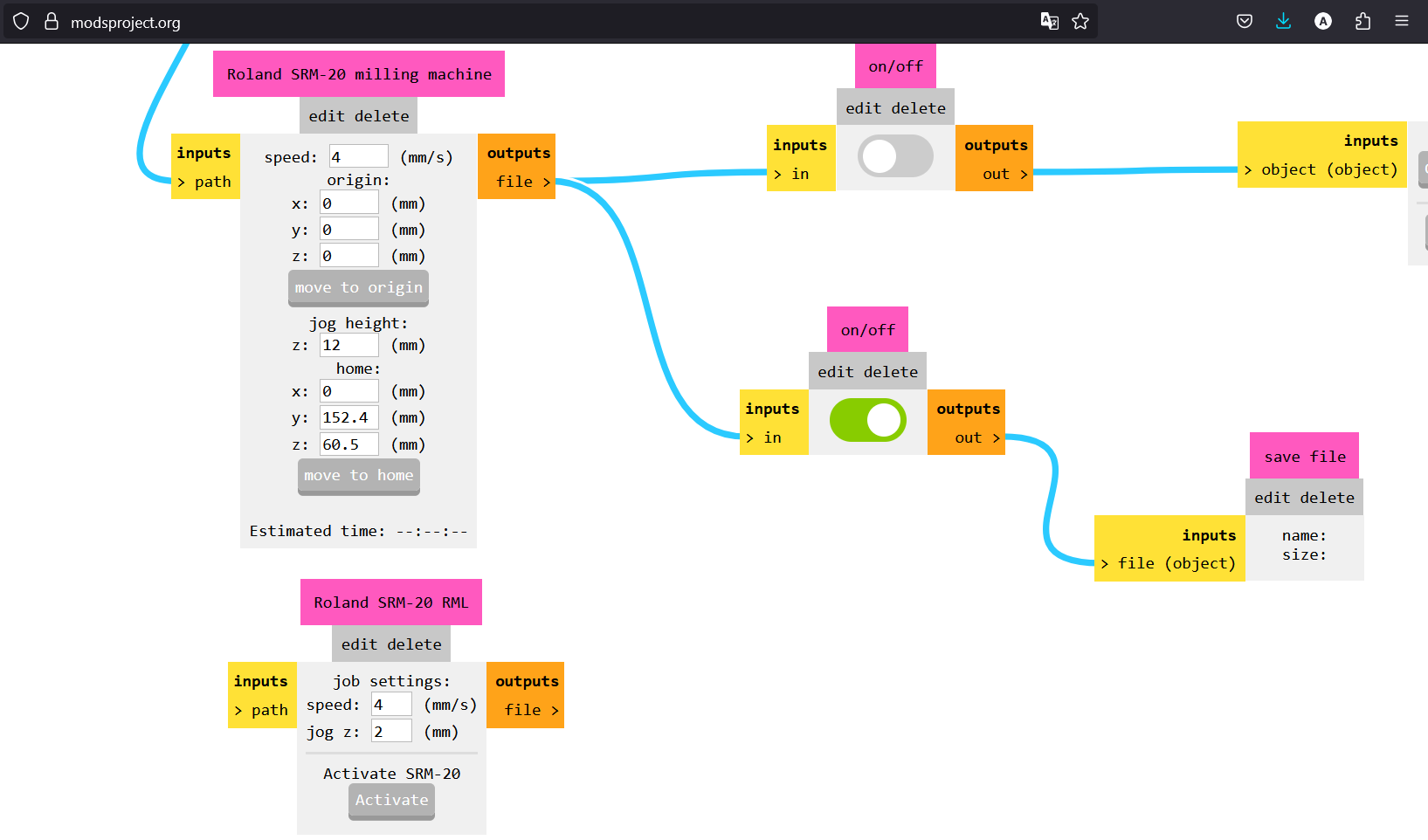Click the Activate SRM-20 button
This screenshot has width=1428, height=840.
391,801
